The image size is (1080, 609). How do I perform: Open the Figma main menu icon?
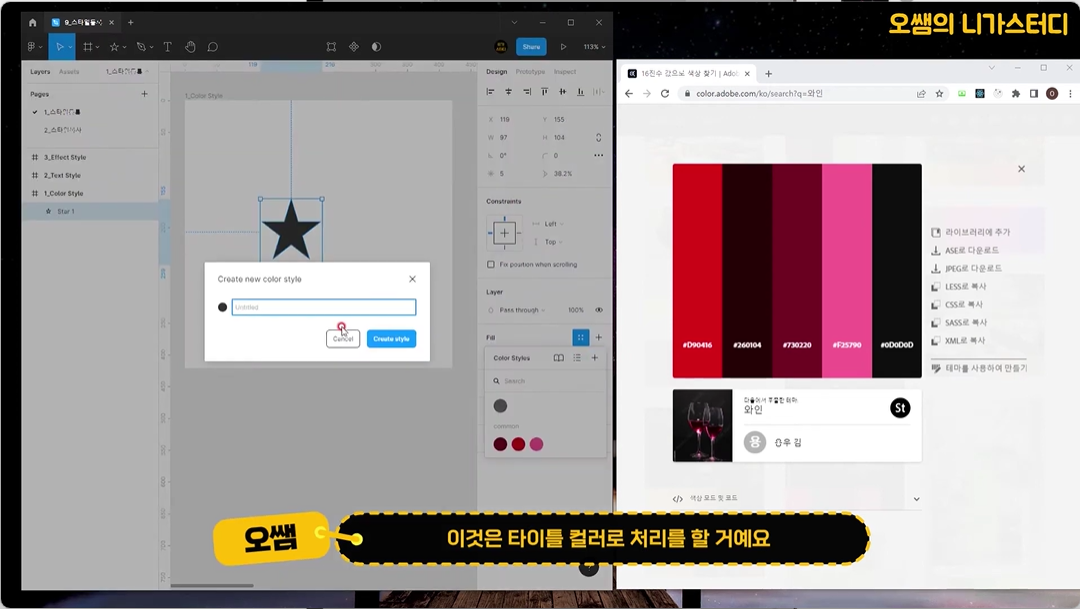(x=32, y=47)
